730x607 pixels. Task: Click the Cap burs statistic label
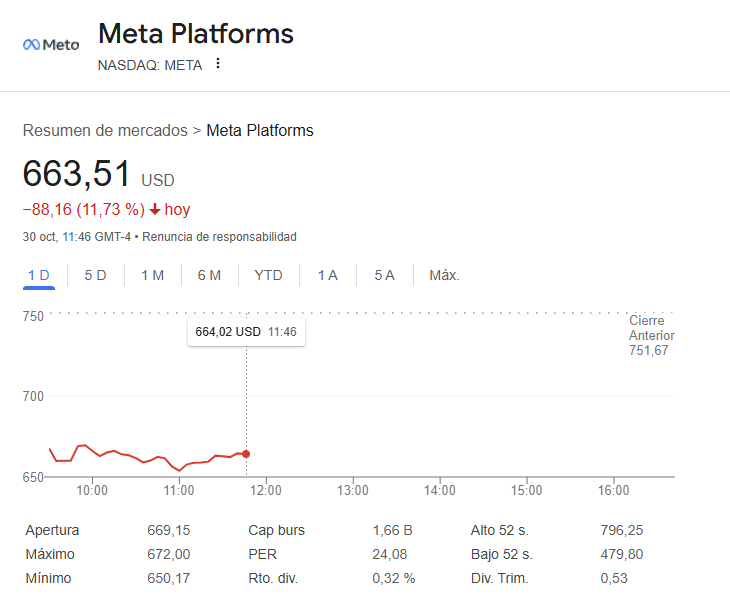coord(276,530)
